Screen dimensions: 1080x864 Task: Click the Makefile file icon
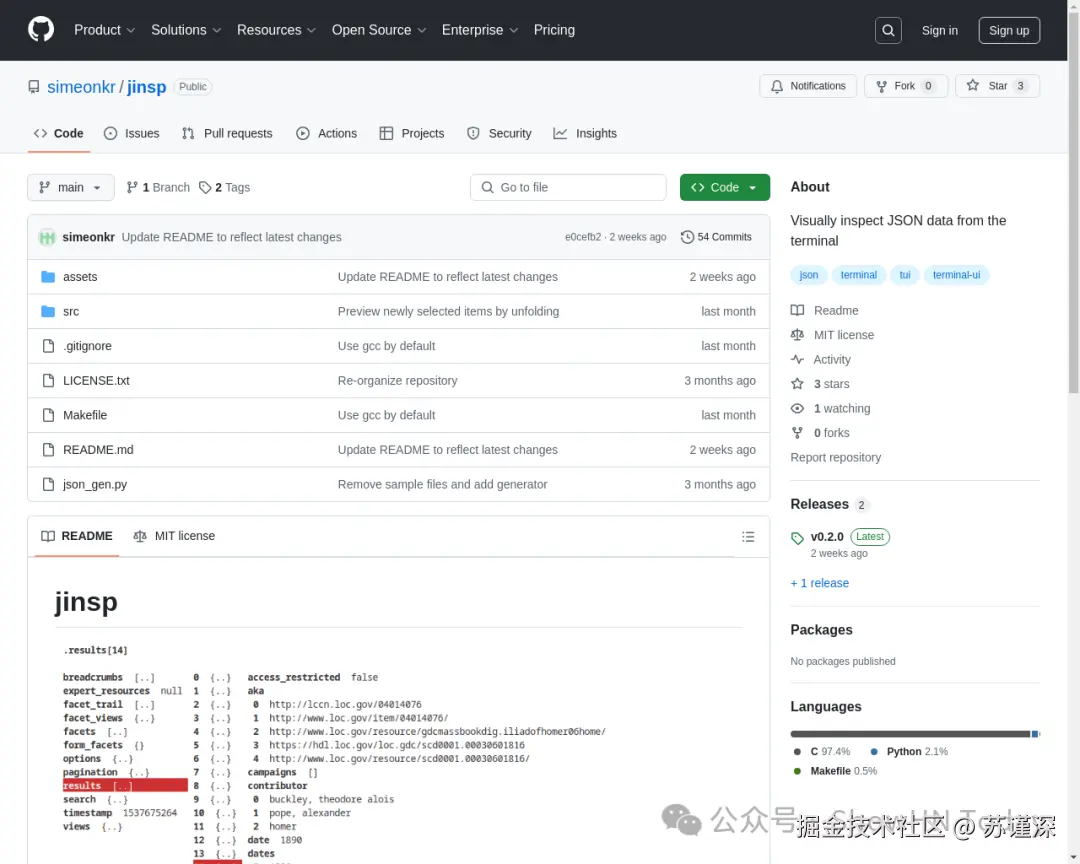(48, 415)
